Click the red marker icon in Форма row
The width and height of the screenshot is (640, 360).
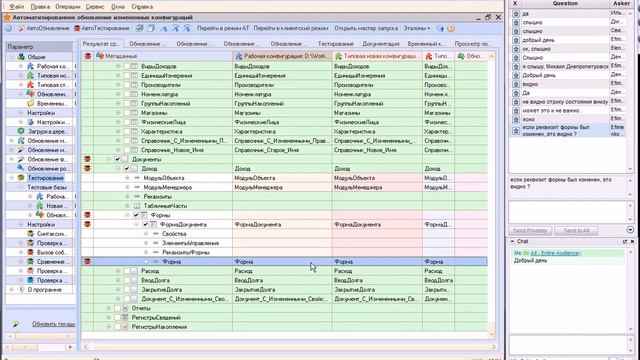[87, 262]
